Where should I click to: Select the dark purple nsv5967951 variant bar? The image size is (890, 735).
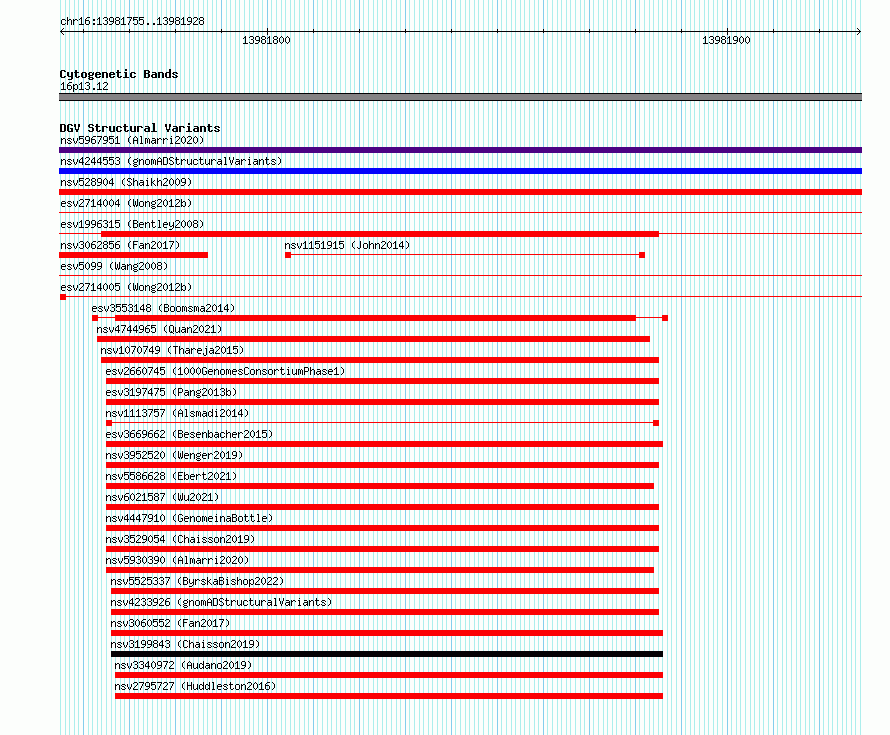coord(460,150)
